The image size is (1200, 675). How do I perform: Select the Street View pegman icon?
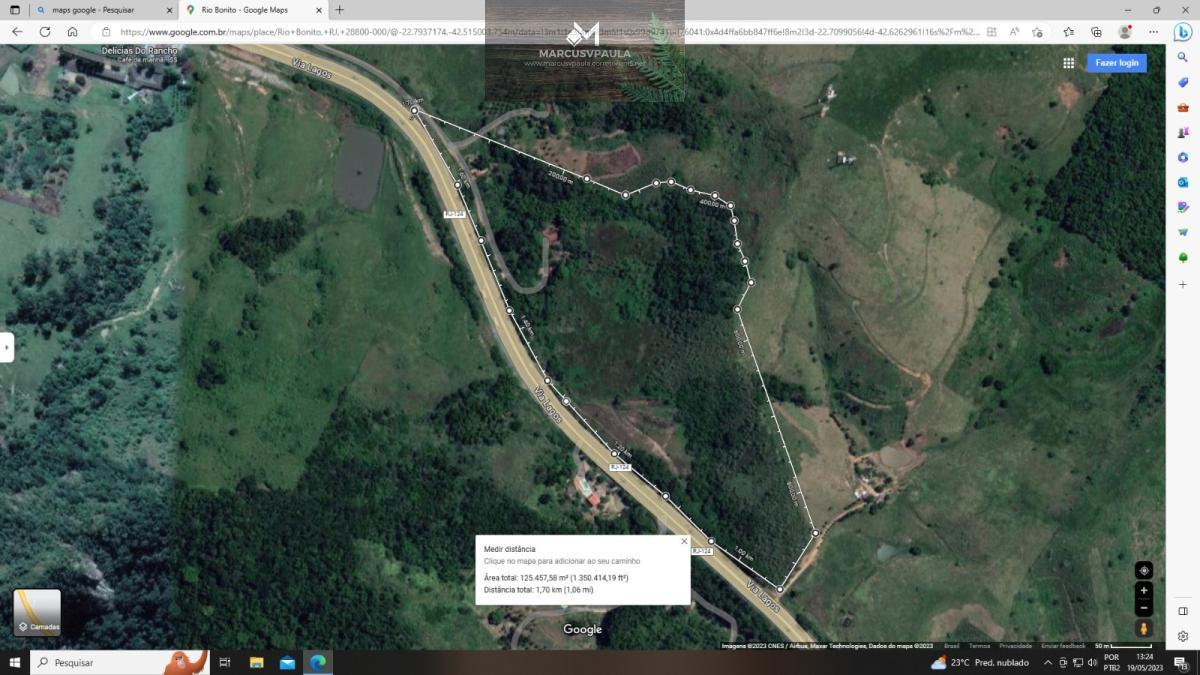[1144, 629]
